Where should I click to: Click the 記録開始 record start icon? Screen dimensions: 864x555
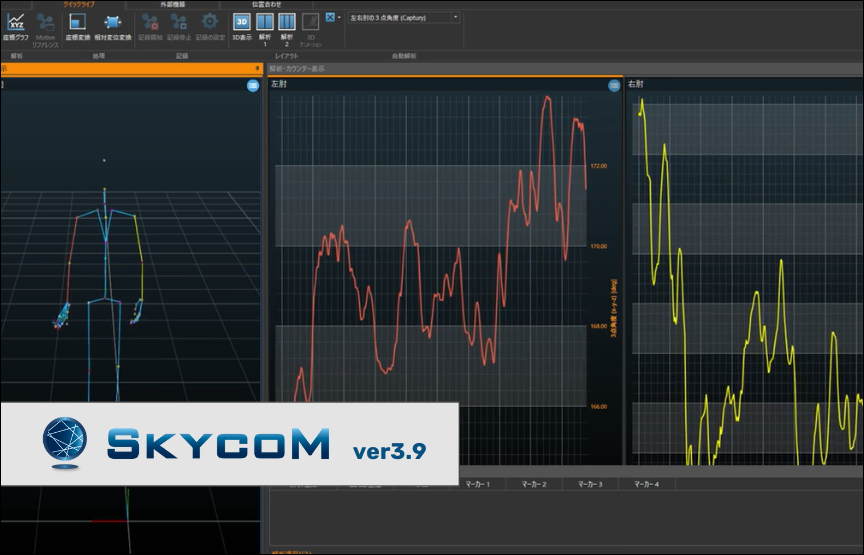point(150,26)
